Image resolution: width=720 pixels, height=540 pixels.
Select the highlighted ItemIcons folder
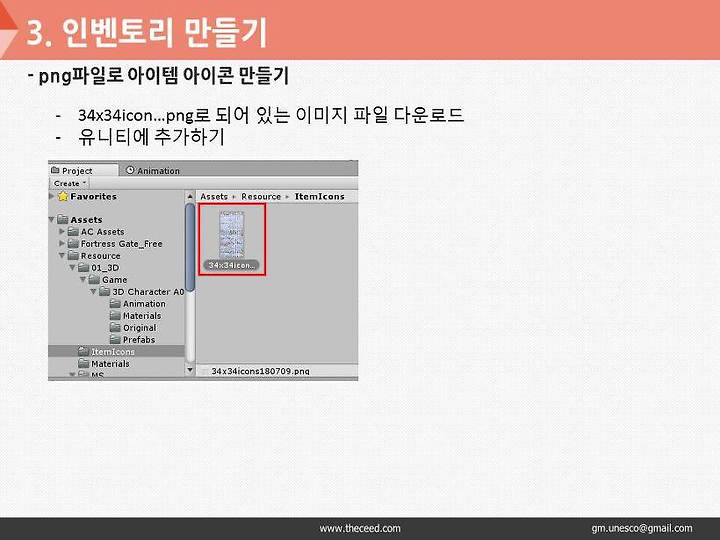pos(117,351)
